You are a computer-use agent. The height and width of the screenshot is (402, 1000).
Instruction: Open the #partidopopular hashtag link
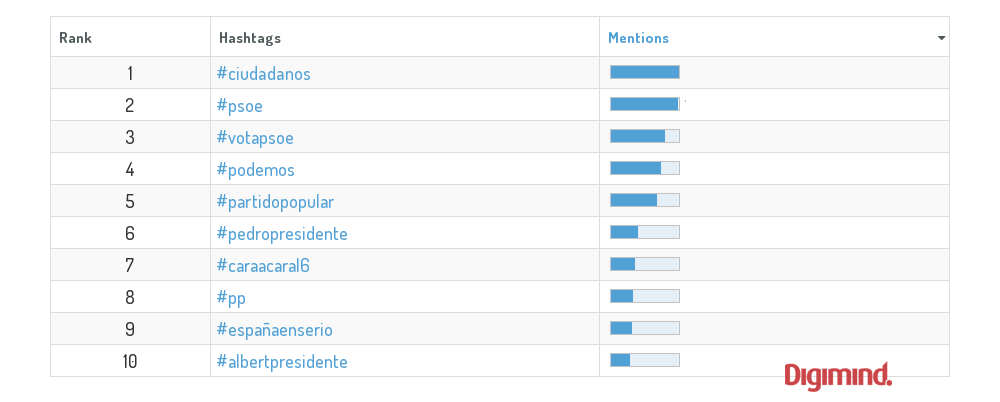click(275, 202)
